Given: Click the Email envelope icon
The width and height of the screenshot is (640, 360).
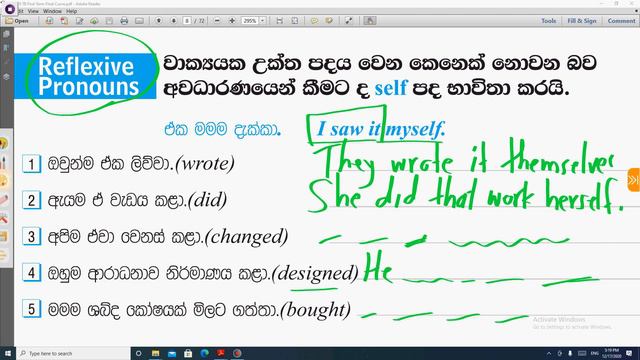Looking at the screenshot, I should click(x=139, y=21).
